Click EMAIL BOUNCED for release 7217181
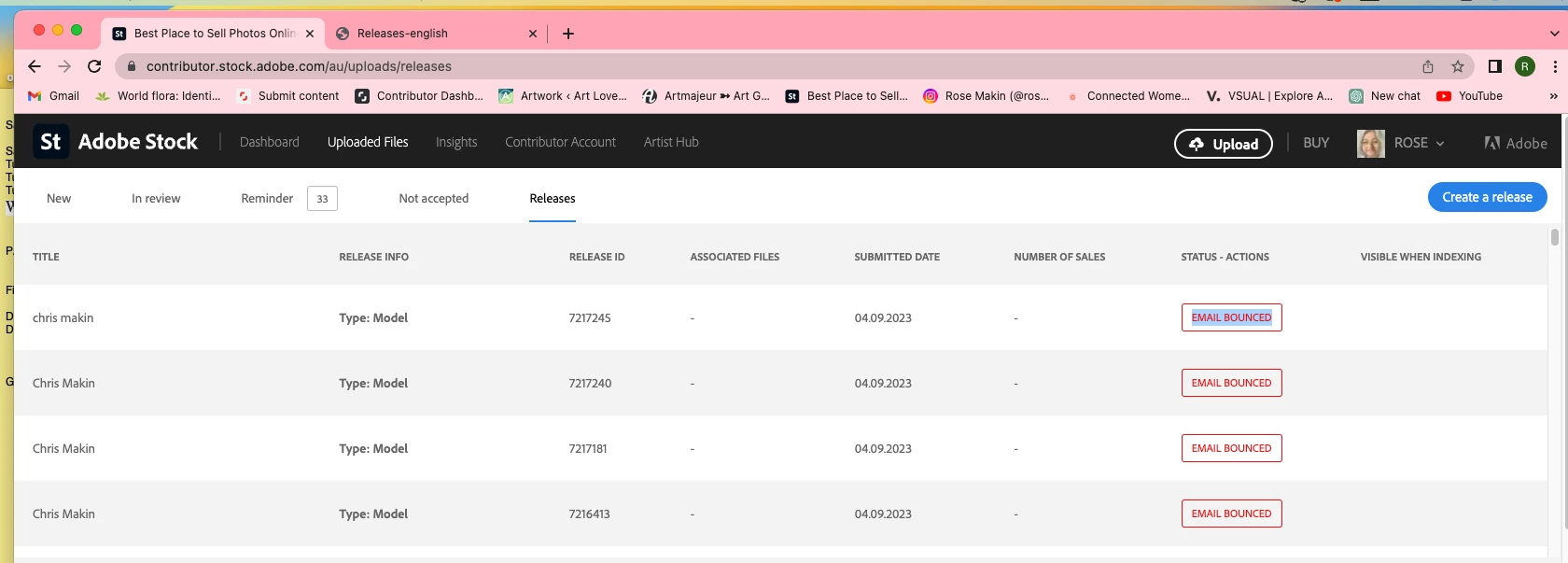 (x=1232, y=448)
